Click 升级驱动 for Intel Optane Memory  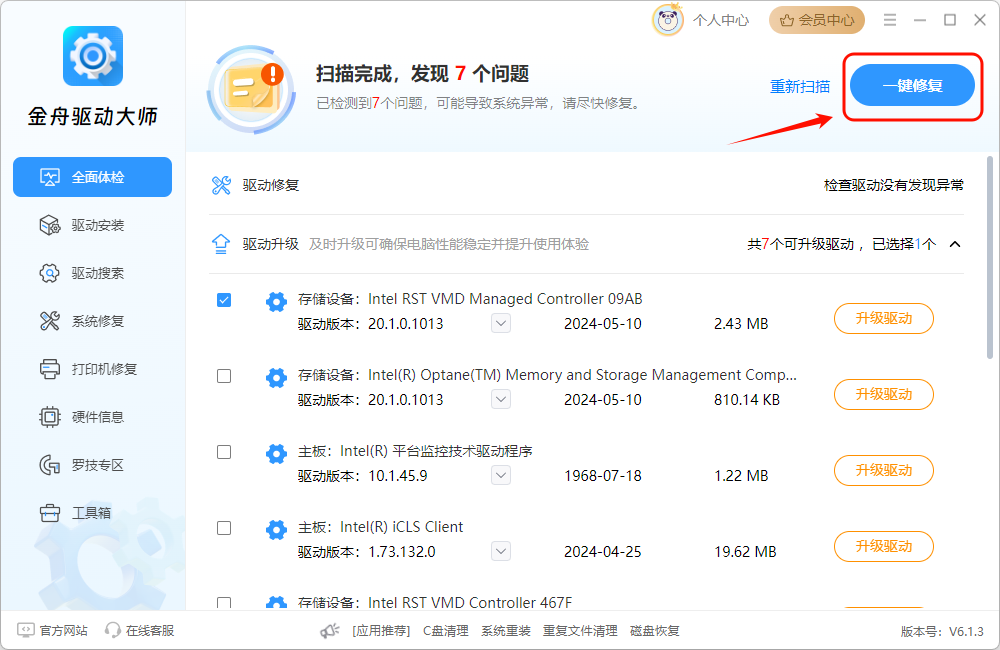click(884, 394)
